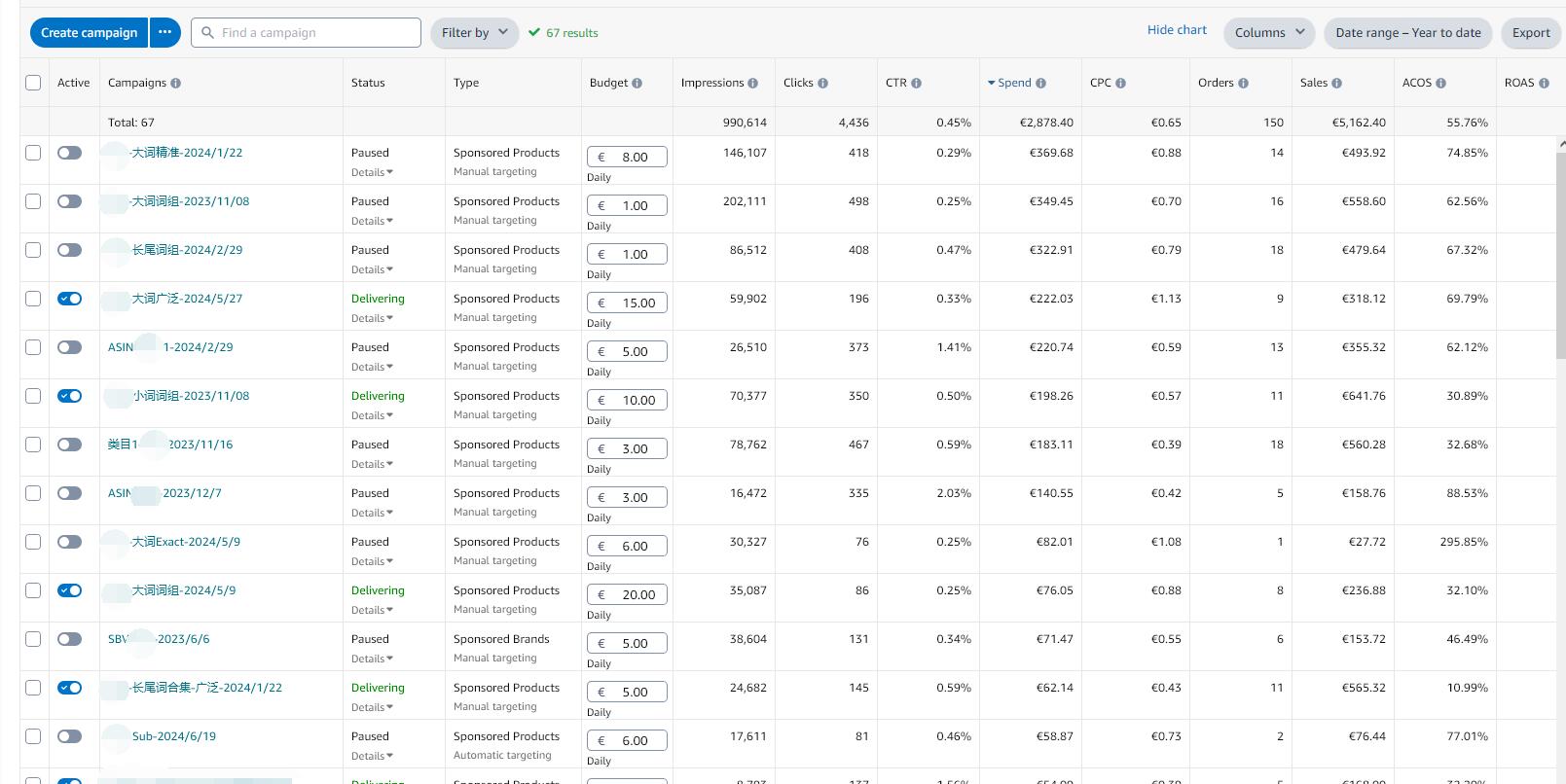Open the Filter by dropdown
The height and width of the screenshot is (784, 1566).
pos(475,33)
